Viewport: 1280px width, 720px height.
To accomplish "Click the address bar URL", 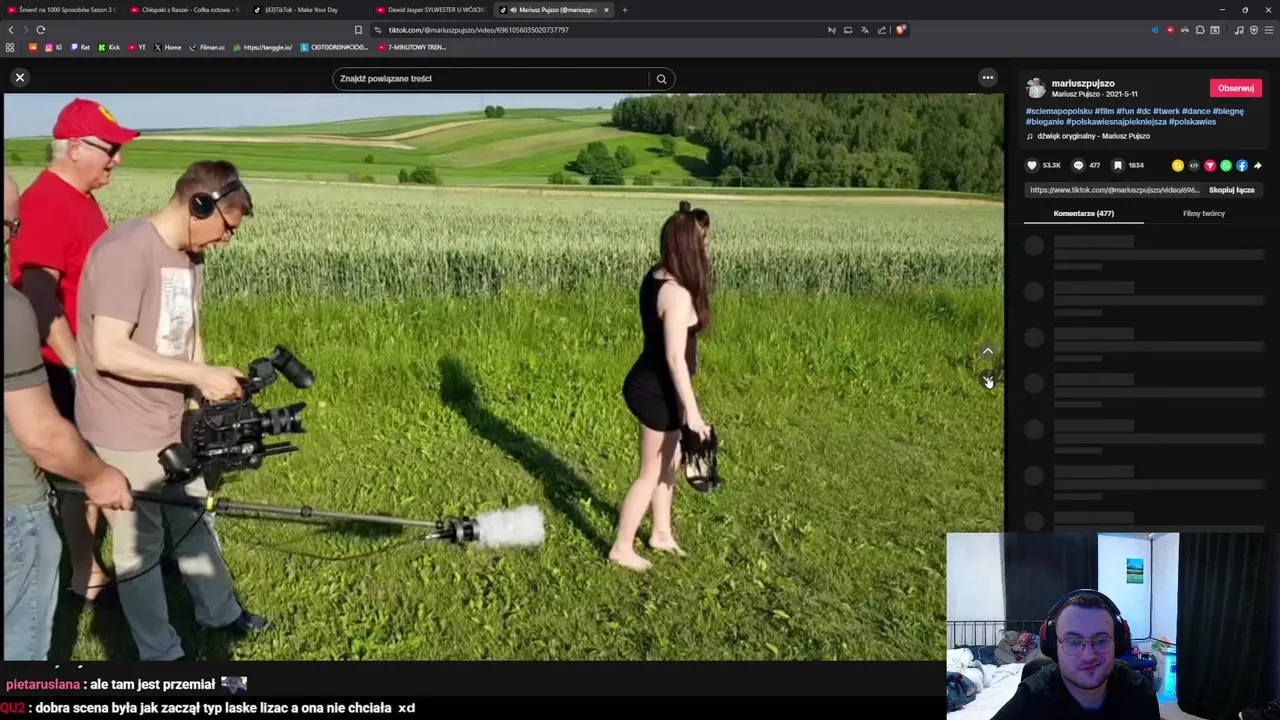I will tap(479, 30).
